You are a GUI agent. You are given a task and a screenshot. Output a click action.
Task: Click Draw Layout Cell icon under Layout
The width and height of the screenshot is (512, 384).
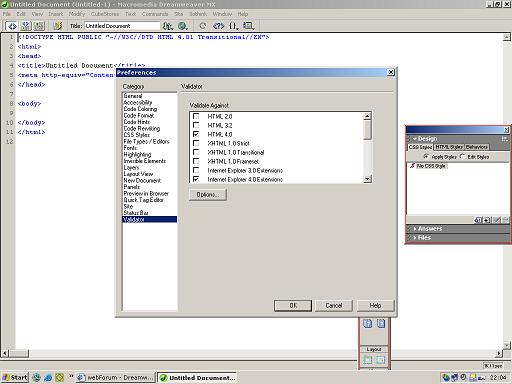[380, 360]
